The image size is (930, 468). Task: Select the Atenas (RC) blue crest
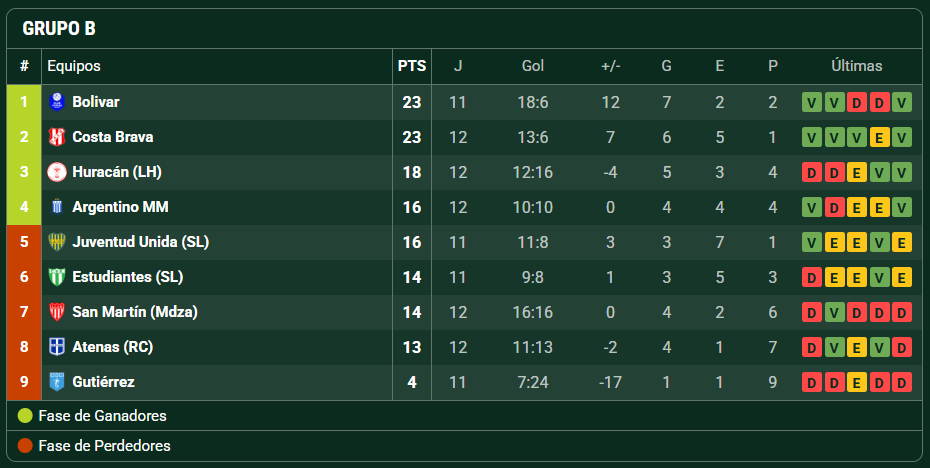click(x=57, y=347)
